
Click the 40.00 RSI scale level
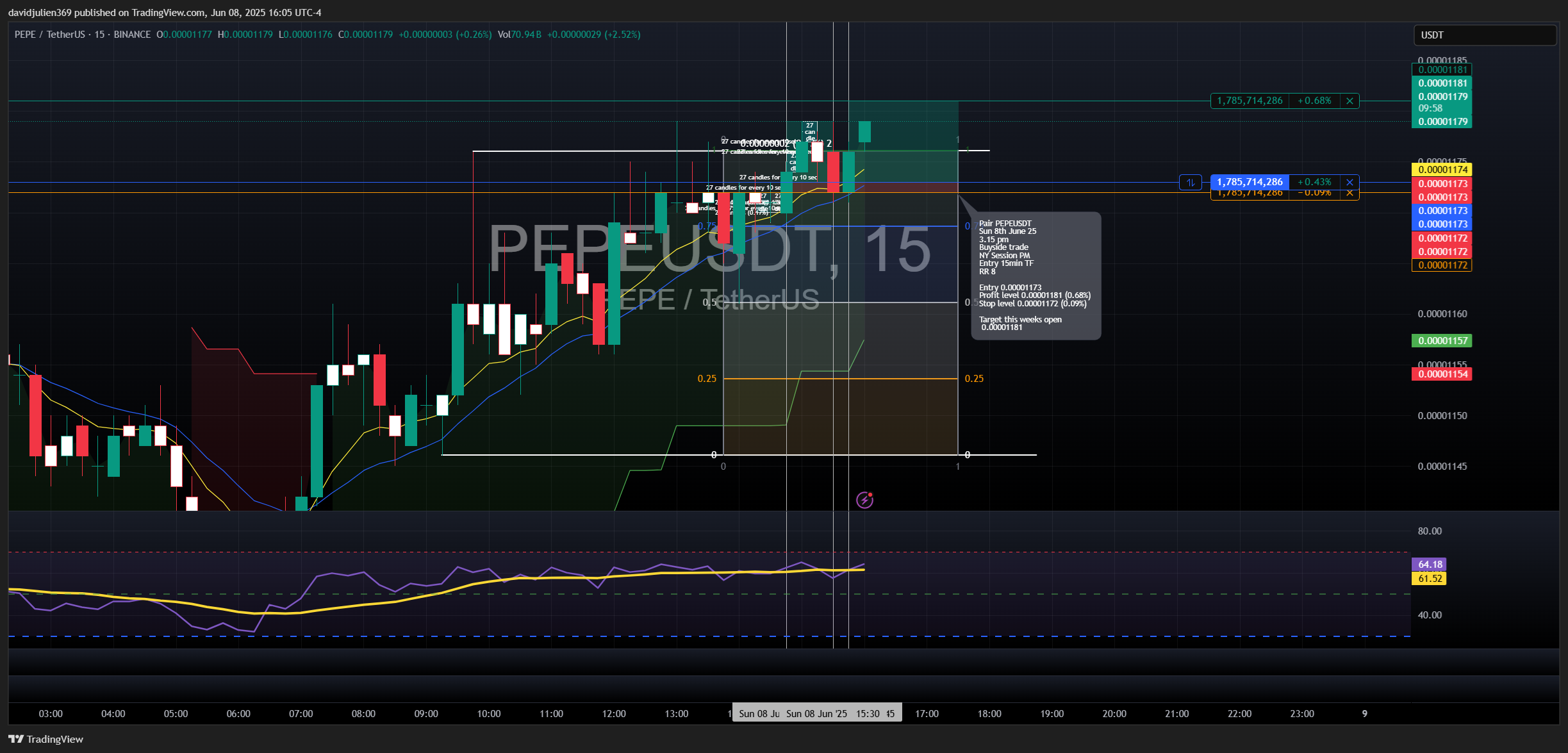coord(1430,615)
